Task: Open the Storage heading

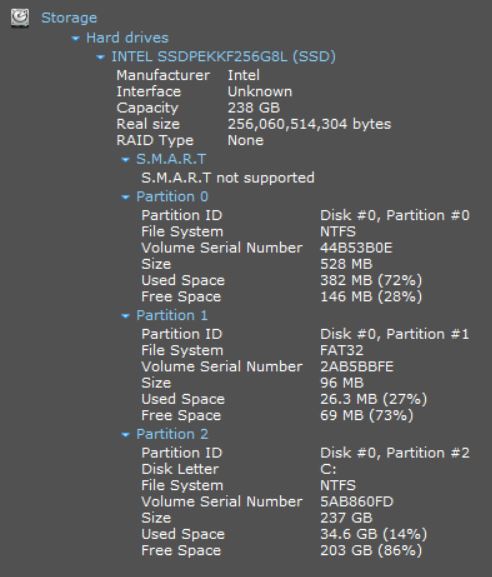Action: [69, 18]
